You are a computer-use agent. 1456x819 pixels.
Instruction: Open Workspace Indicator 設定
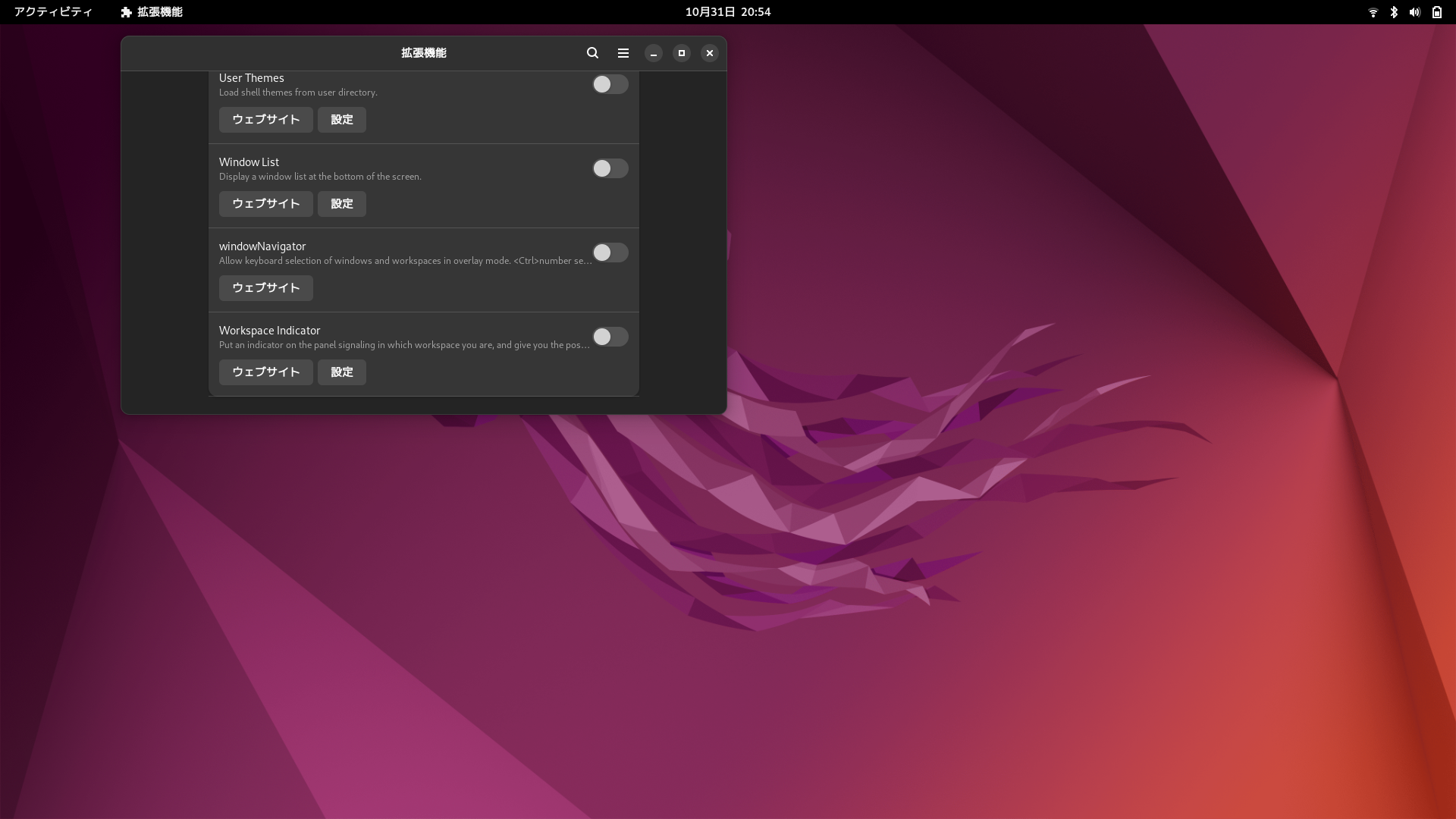(x=341, y=372)
